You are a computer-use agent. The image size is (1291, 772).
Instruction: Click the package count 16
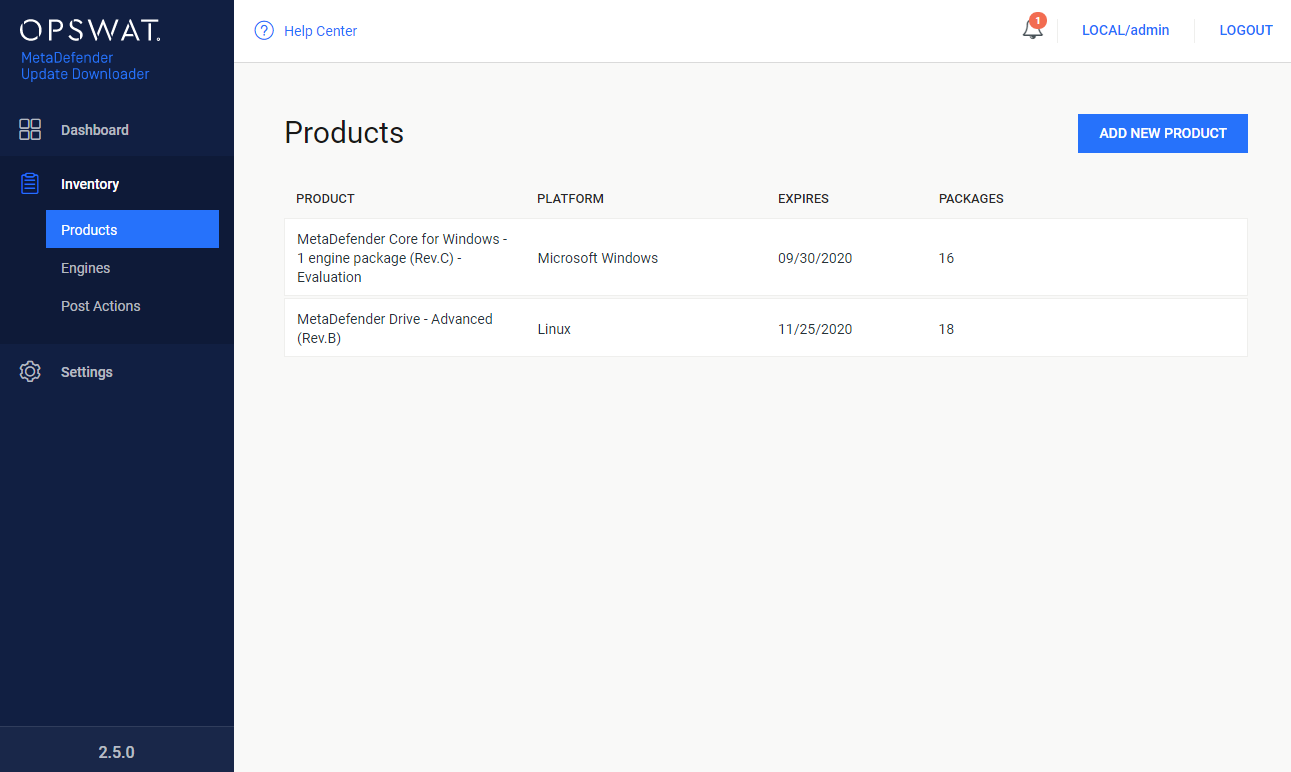coord(946,258)
